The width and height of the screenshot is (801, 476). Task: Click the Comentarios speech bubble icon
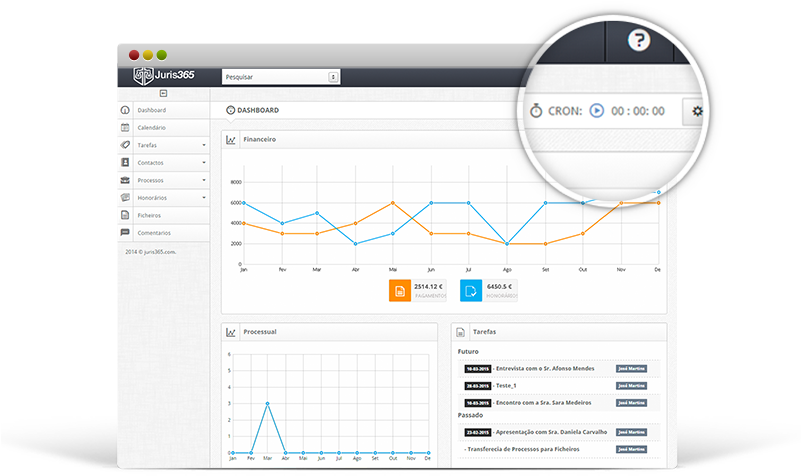pos(125,232)
